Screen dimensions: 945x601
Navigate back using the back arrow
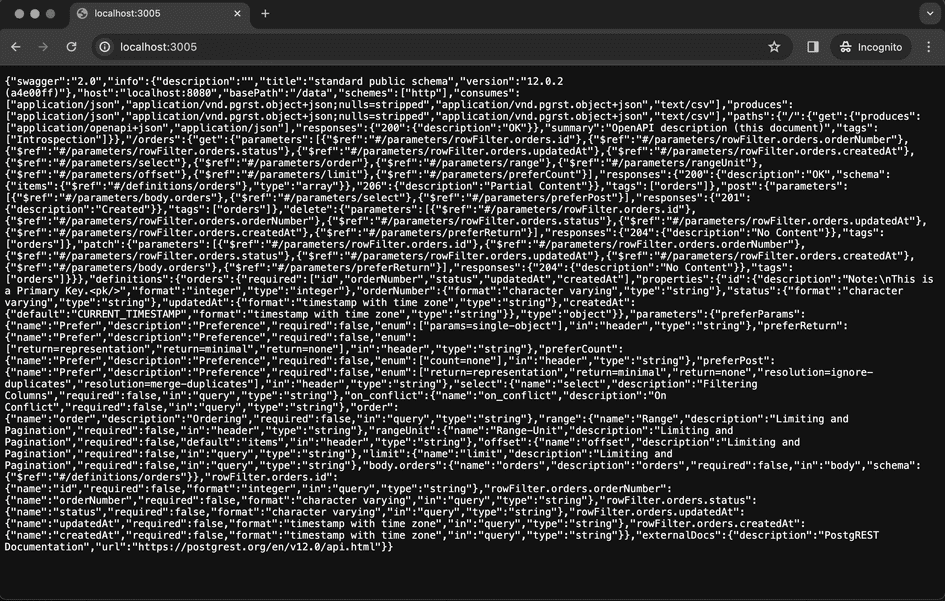click(x=16, y=46)
